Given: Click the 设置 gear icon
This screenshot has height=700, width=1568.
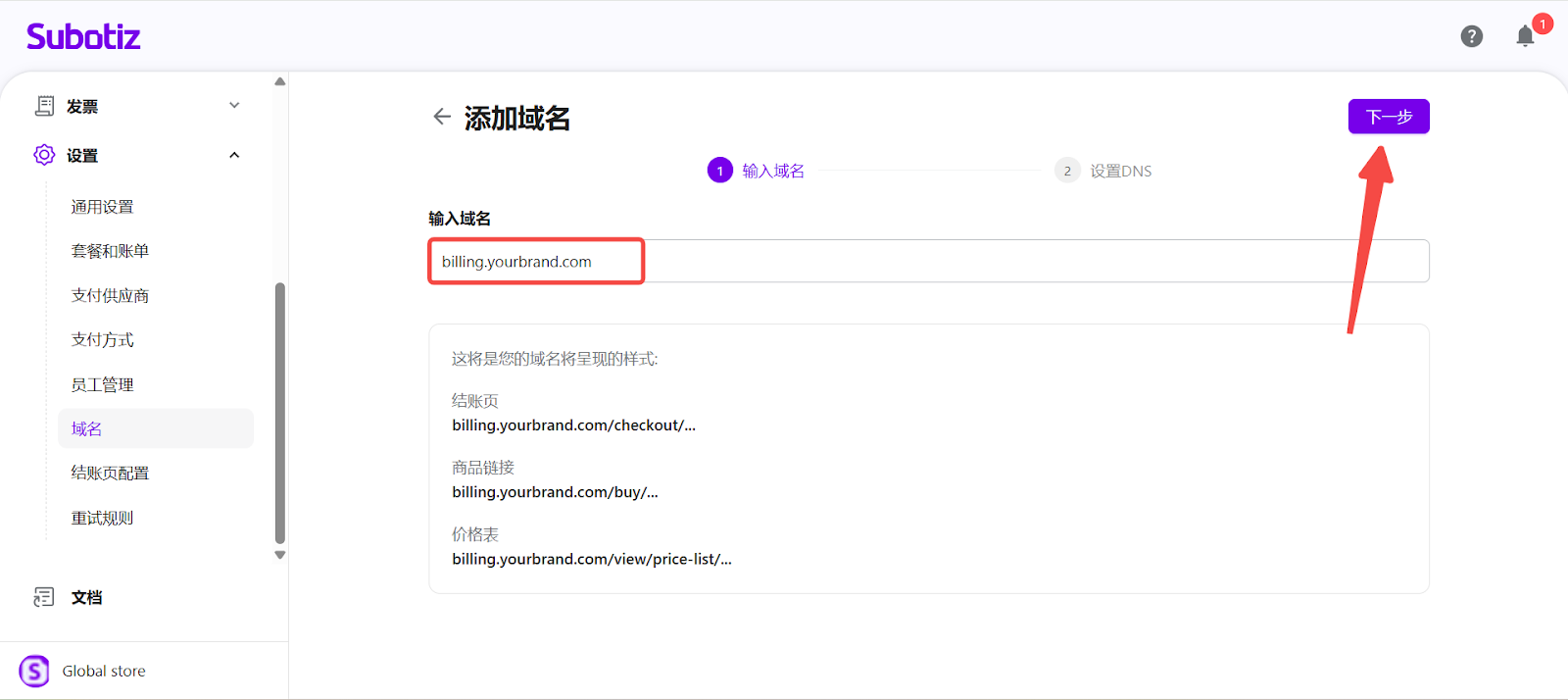Looking at the screenshot, I should [44, 155].
